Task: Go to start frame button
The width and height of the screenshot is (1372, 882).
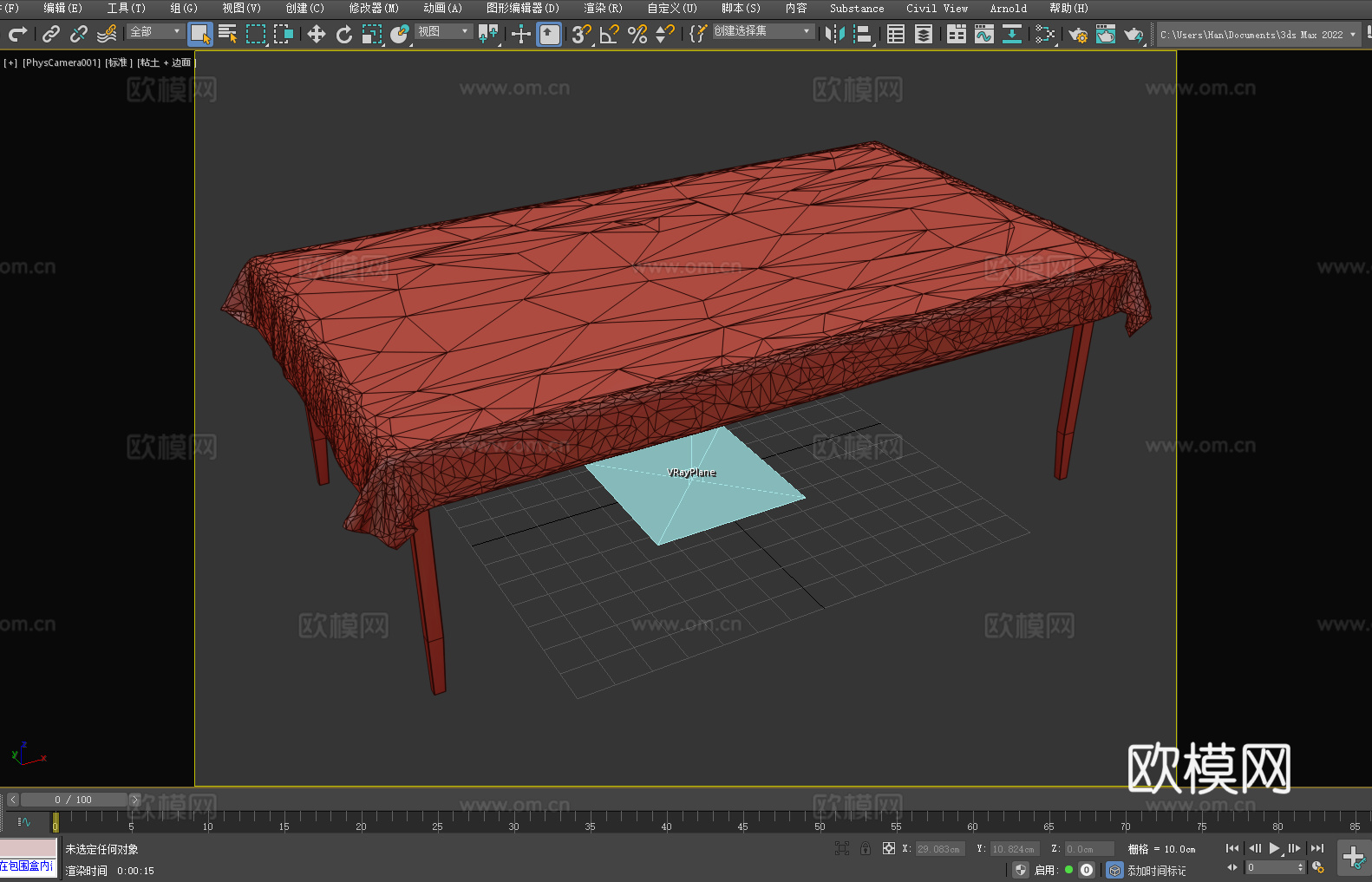Action: 1232,848
